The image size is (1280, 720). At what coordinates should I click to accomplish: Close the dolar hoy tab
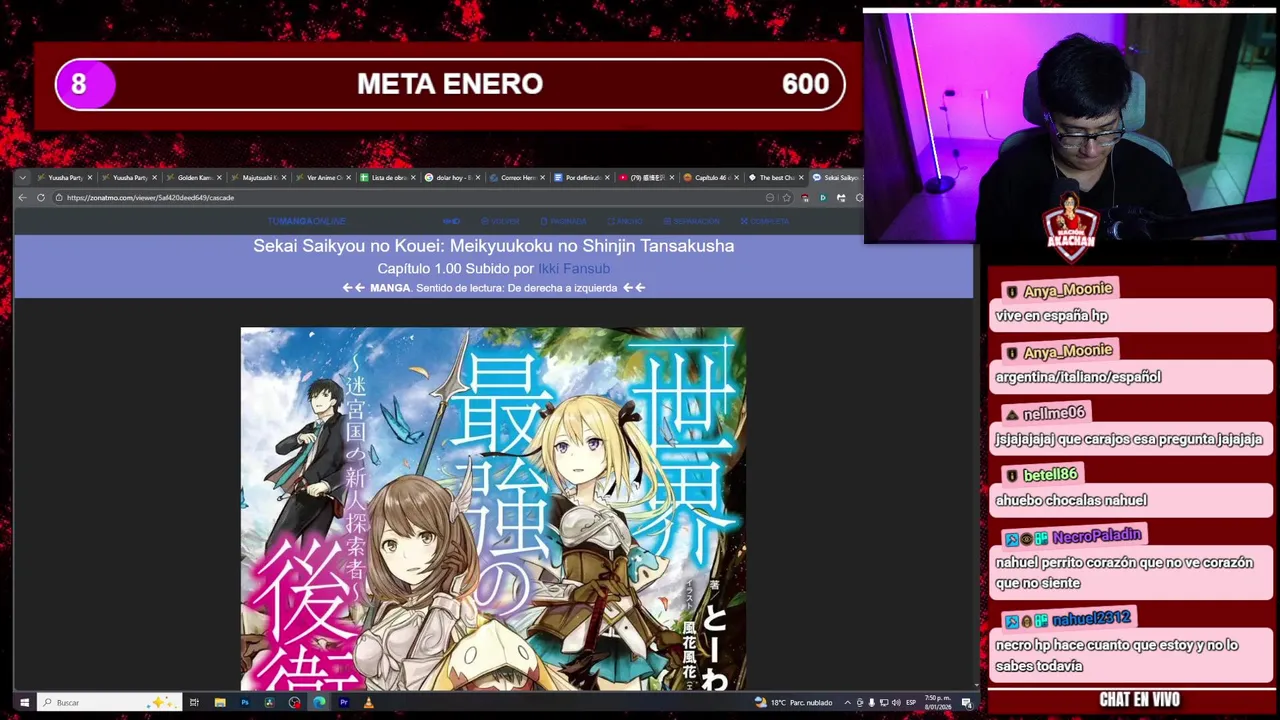point(477,178)
